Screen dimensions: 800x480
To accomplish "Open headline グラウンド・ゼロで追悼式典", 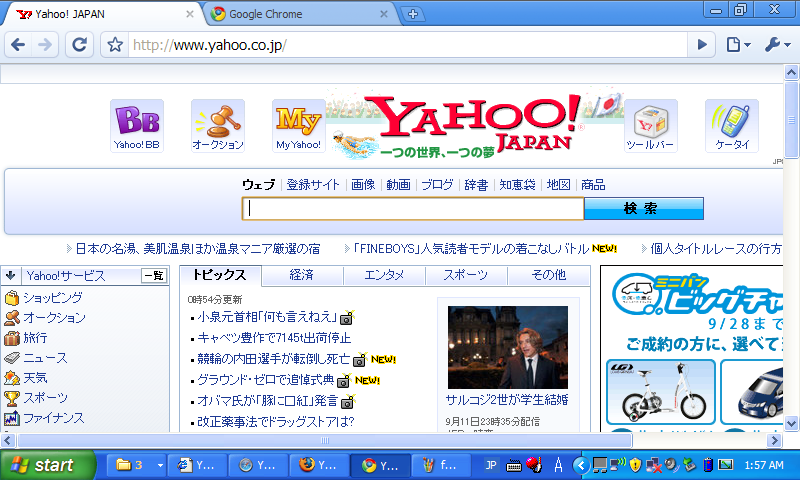I will click(265, 380).
